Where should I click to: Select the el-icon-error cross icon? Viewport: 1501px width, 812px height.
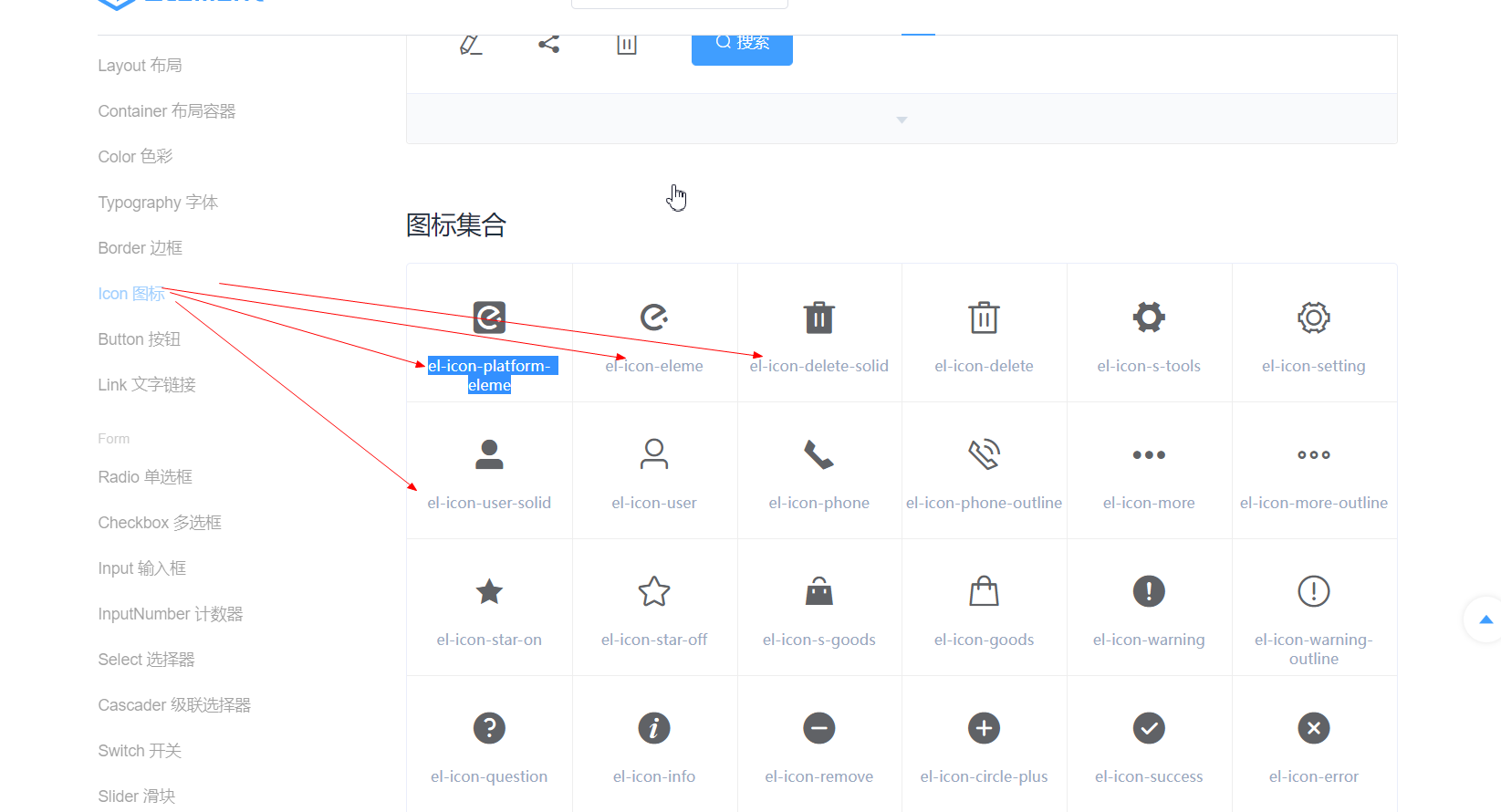[1314, 728]
